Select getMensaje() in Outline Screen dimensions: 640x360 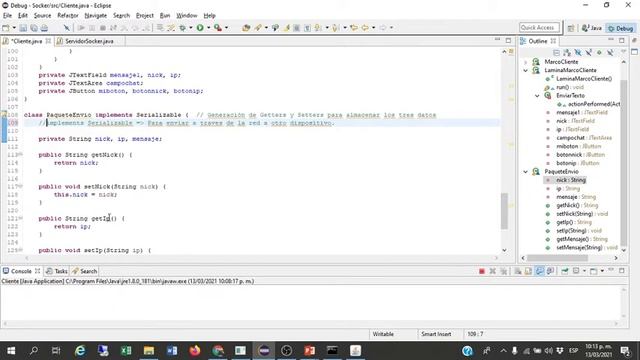pos(577,239)
